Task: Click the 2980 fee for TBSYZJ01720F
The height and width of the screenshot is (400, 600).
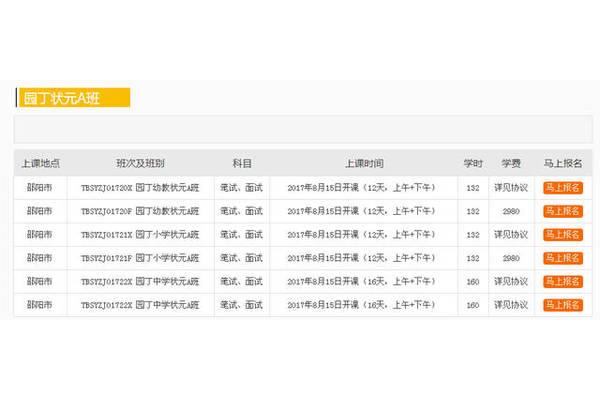Action: tap(511, 211)
